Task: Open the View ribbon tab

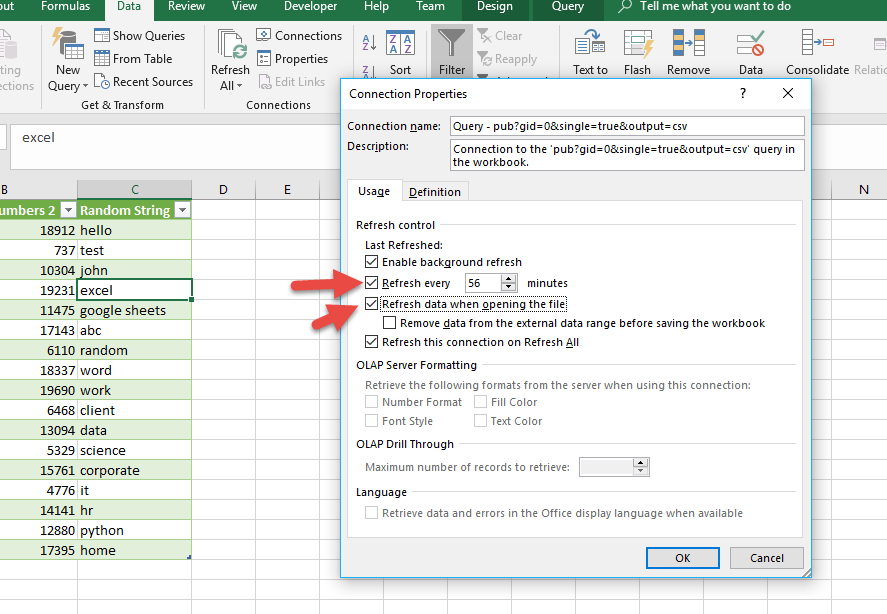Action: pos(244,6)
